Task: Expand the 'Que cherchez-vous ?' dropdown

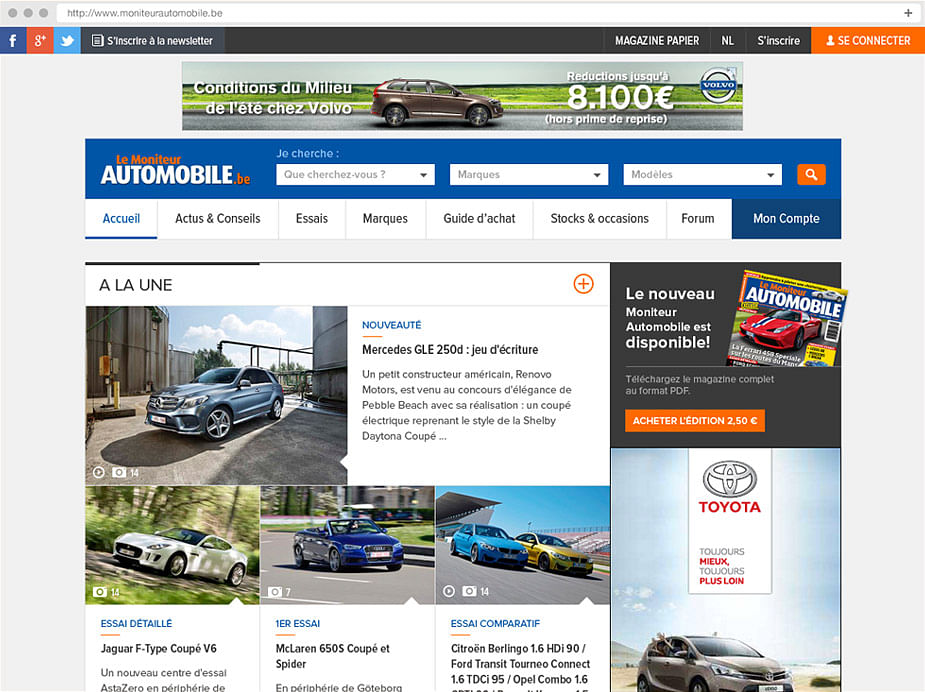Action: pyautogui.click(x=355, y=175)
